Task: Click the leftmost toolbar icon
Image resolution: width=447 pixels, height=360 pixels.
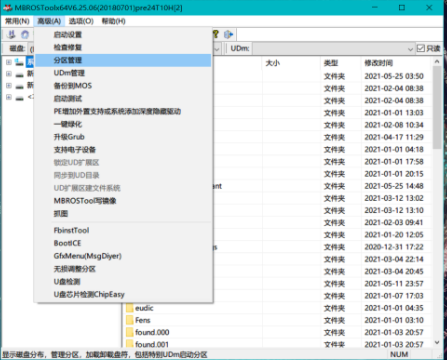Action: pyautogui.click(x=11, y=34)
